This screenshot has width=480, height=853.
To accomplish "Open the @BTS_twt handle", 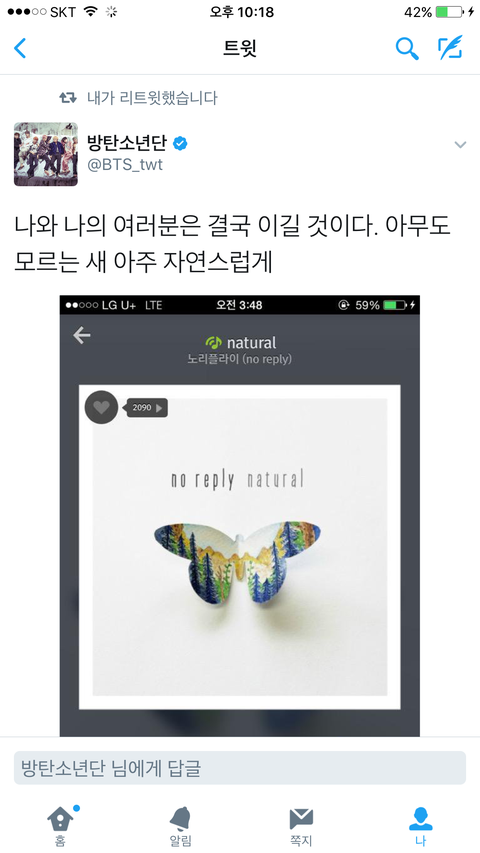I will [x=125, y=164].
